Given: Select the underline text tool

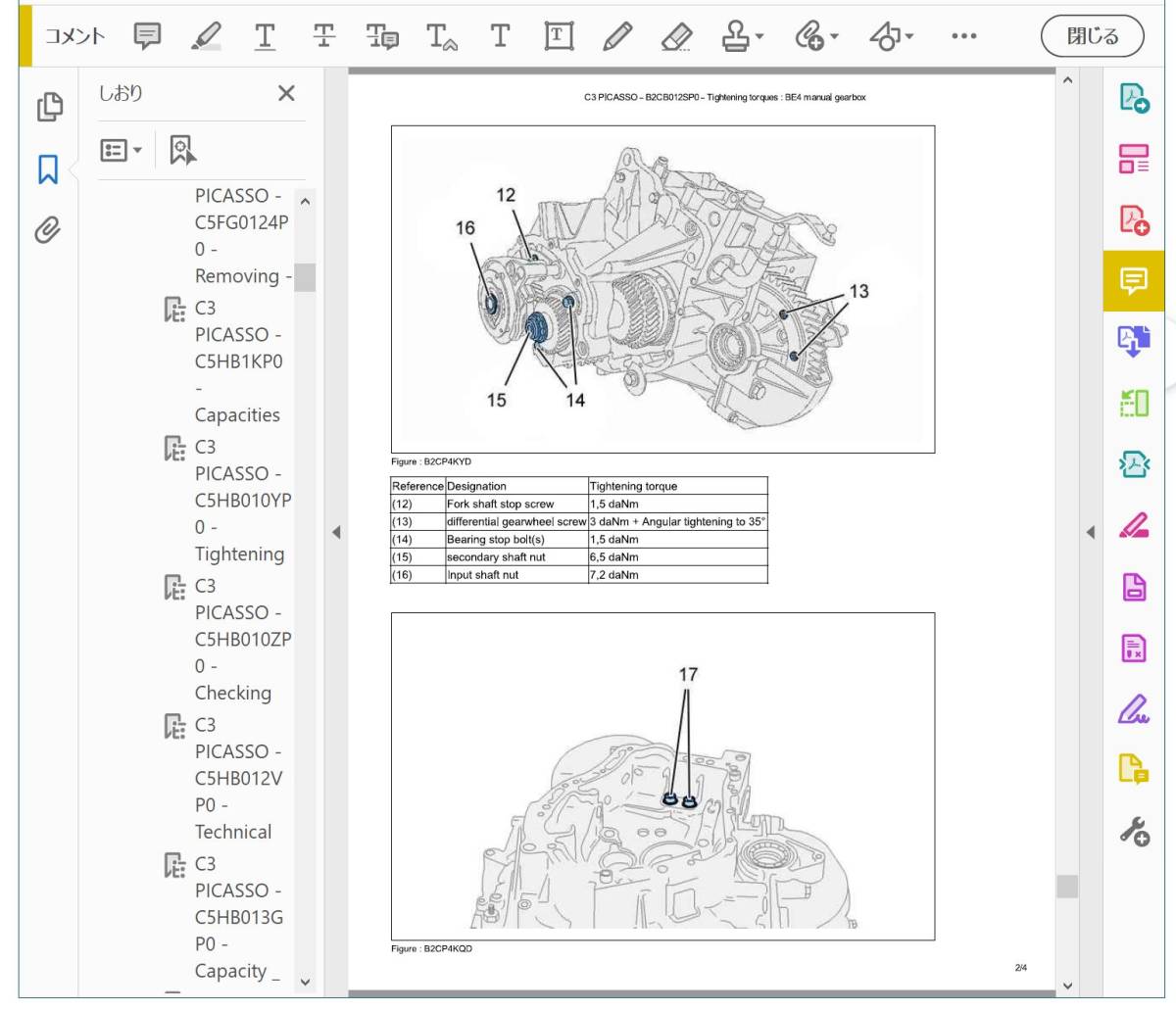Looking at the screenshot, I should pos(265,37).
